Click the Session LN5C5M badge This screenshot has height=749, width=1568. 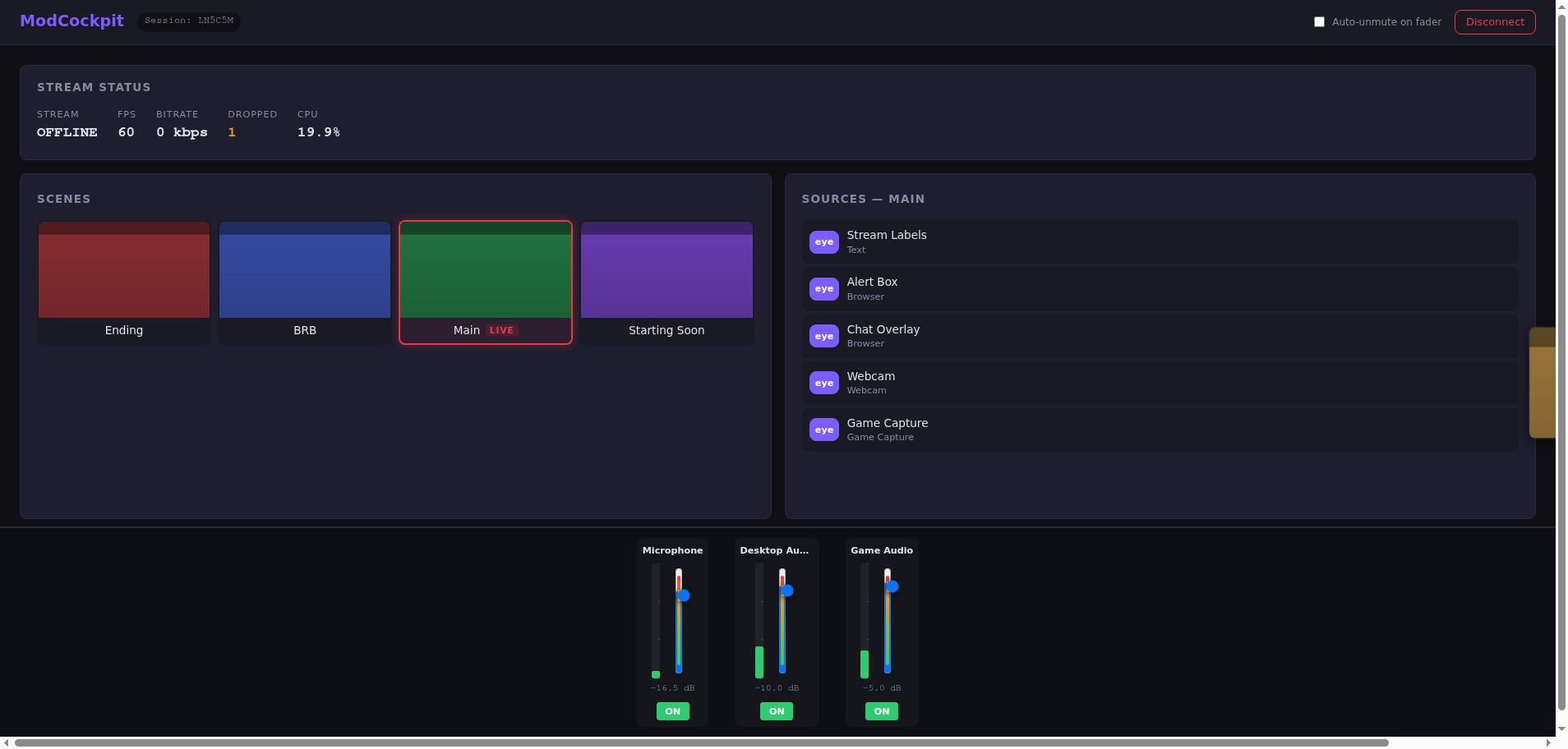[x=188, y=21]
